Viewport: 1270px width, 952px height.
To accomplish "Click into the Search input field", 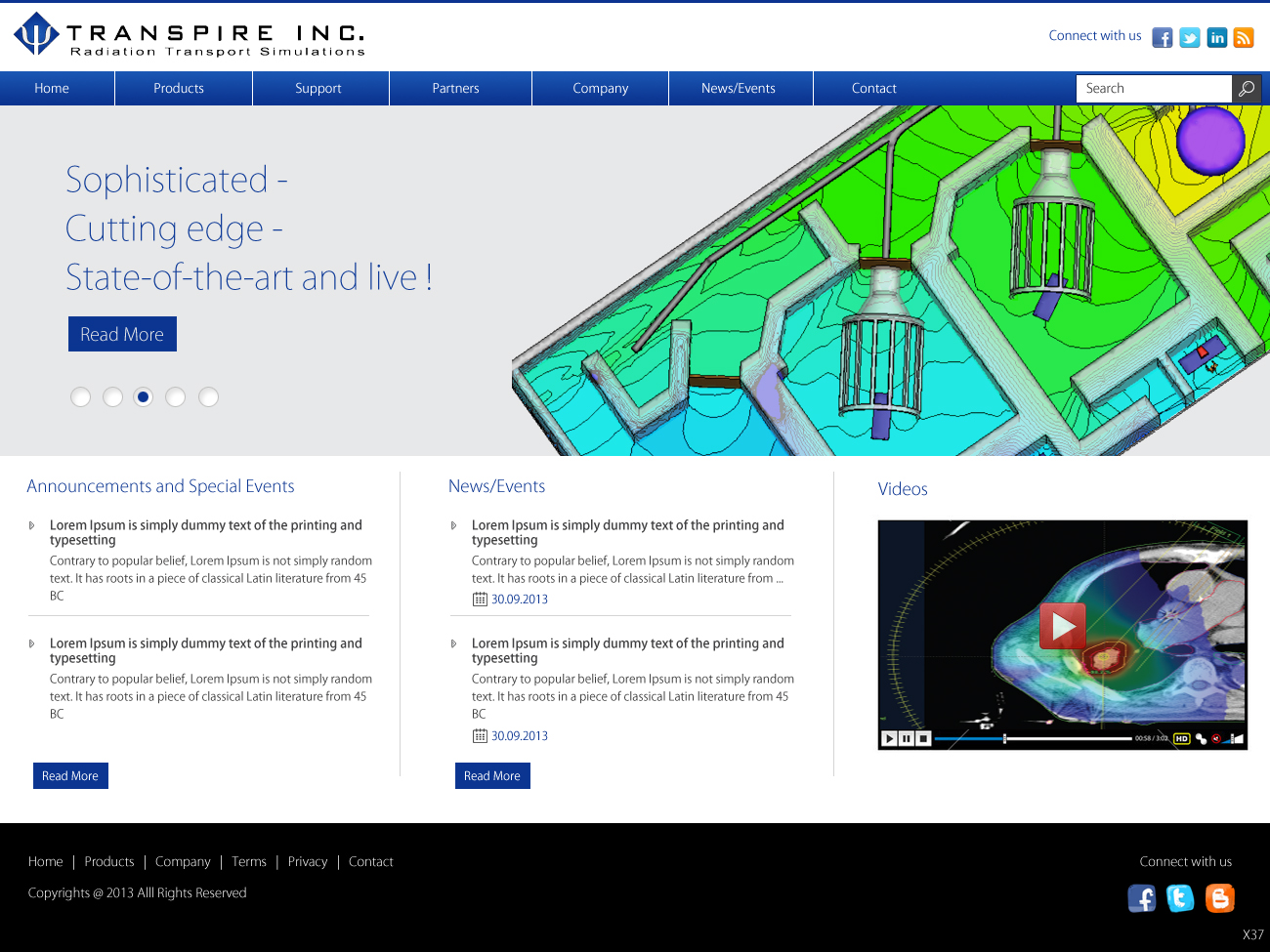I will point(1153,89).
